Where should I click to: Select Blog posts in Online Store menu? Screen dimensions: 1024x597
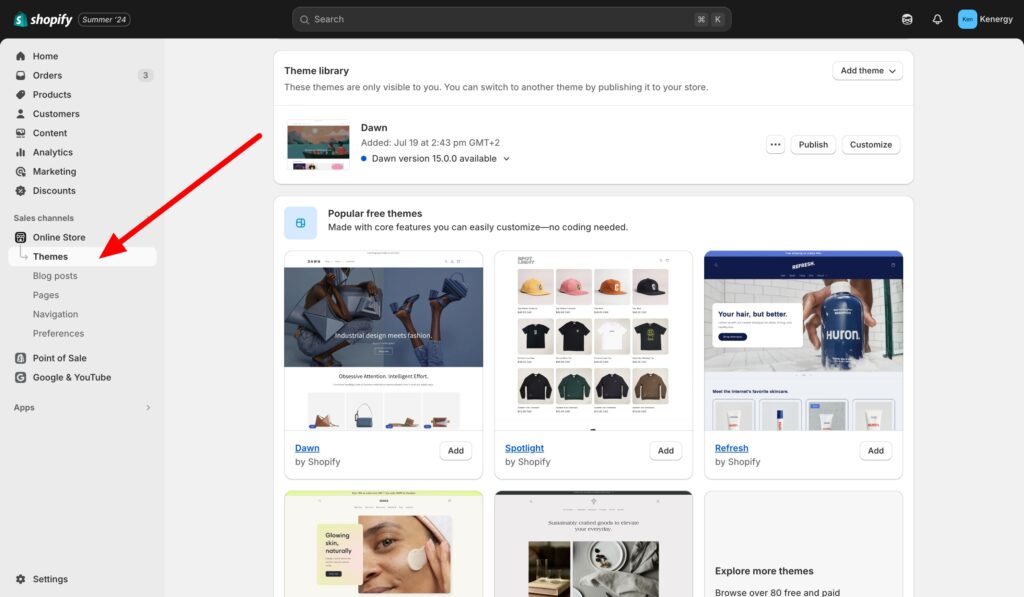(x=55, y=276)
